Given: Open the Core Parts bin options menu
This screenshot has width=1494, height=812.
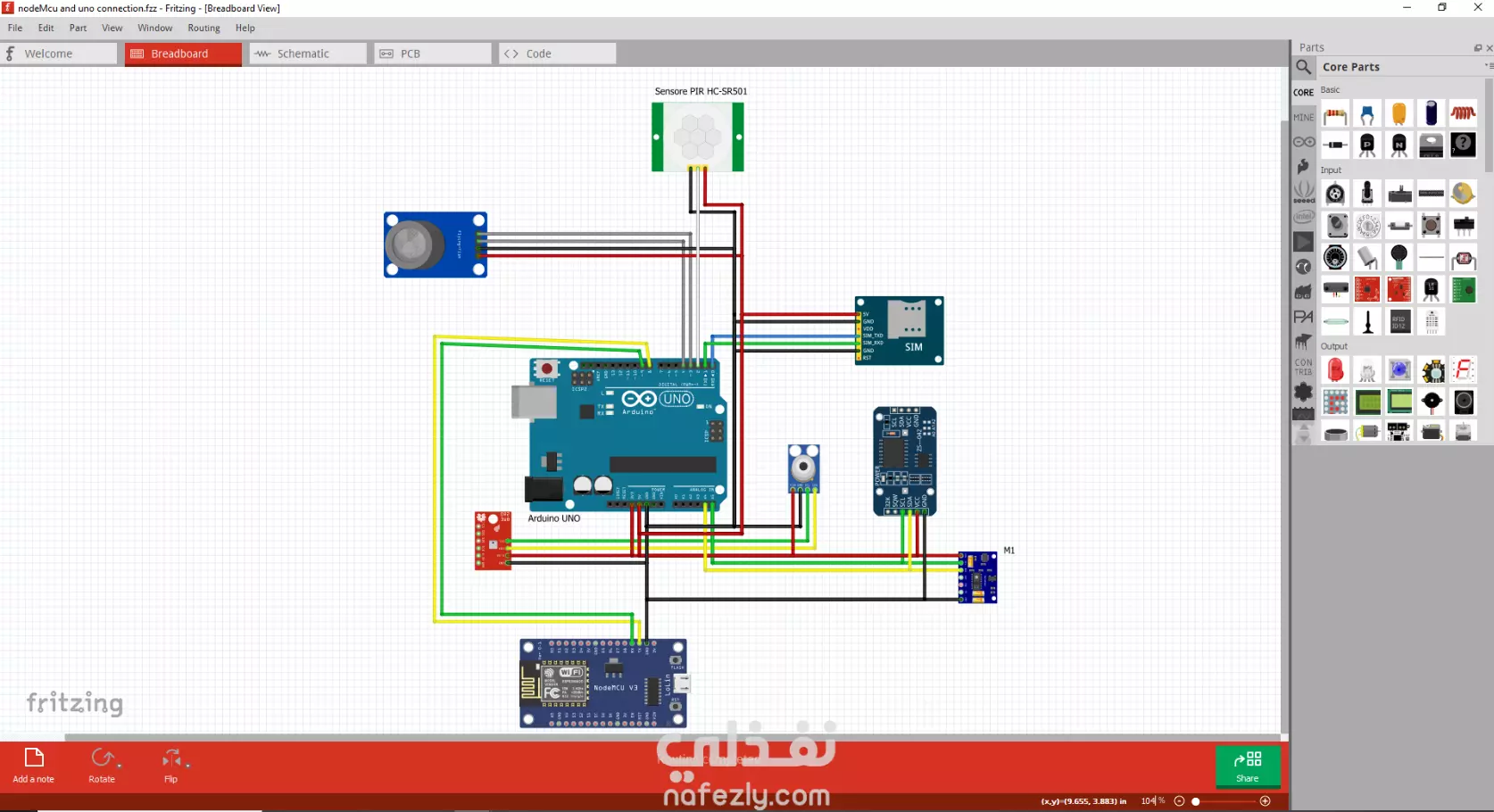Looking at the screenshot, I should coord(1488,66).
